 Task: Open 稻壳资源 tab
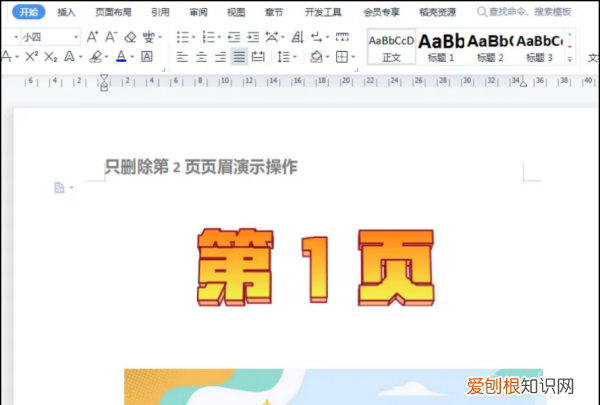(437, 12)
